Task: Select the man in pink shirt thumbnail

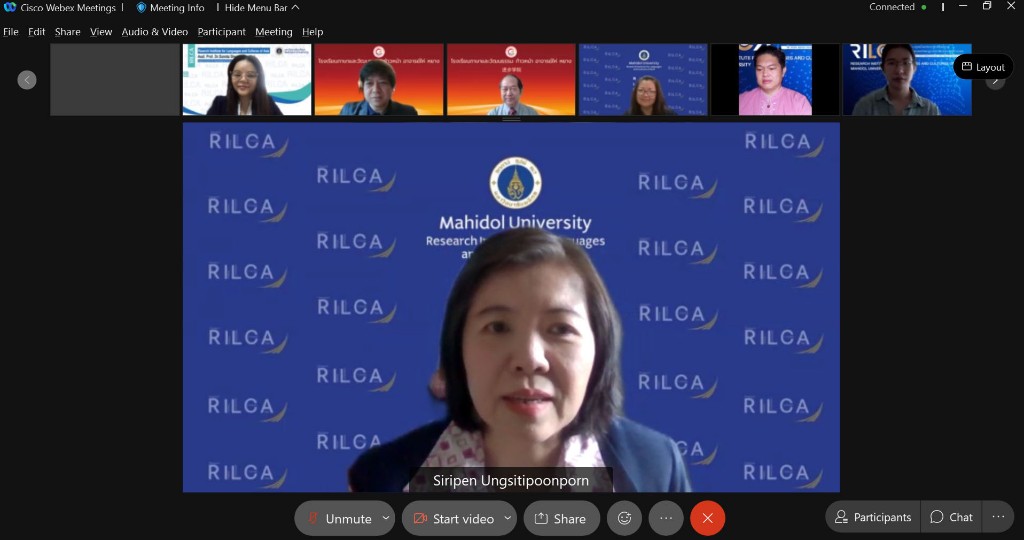Action: click(x=775, y=80)
